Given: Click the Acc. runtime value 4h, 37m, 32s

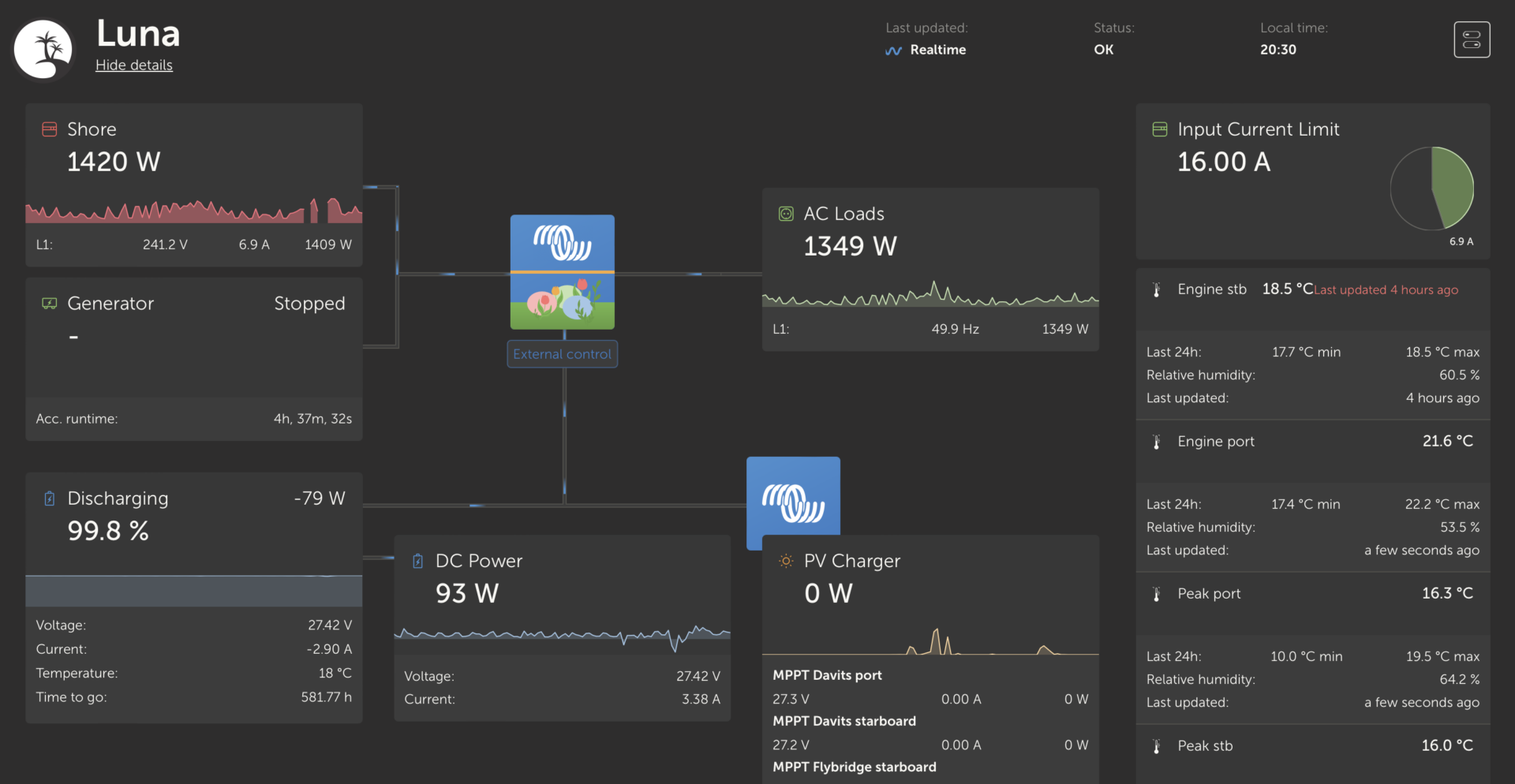Looking at the screenshot, I should pyautogui.click(x=312, y=419).
